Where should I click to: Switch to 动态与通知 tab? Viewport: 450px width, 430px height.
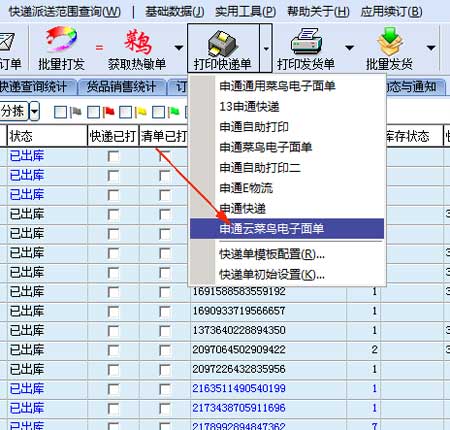pos(415,87)
